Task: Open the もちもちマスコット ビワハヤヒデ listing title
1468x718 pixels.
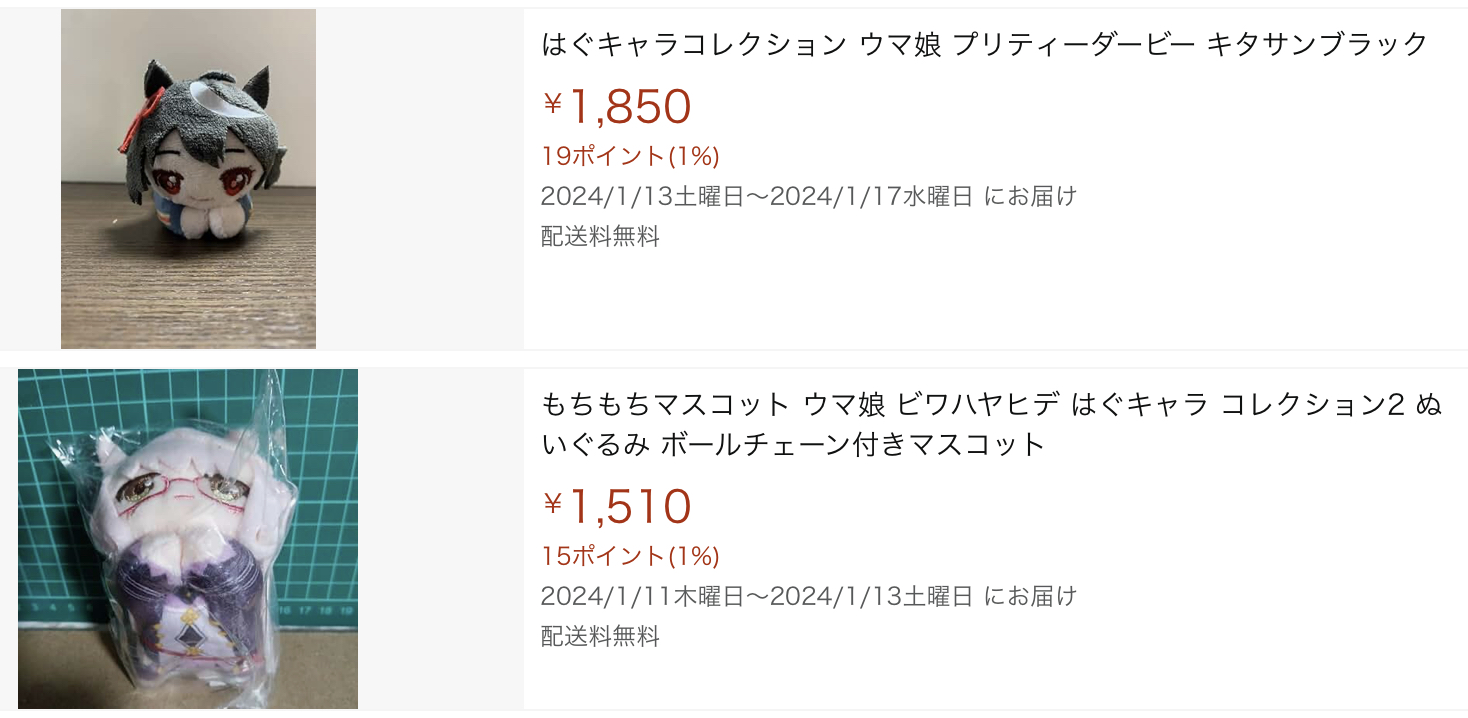Action: (x=990, y=424)
